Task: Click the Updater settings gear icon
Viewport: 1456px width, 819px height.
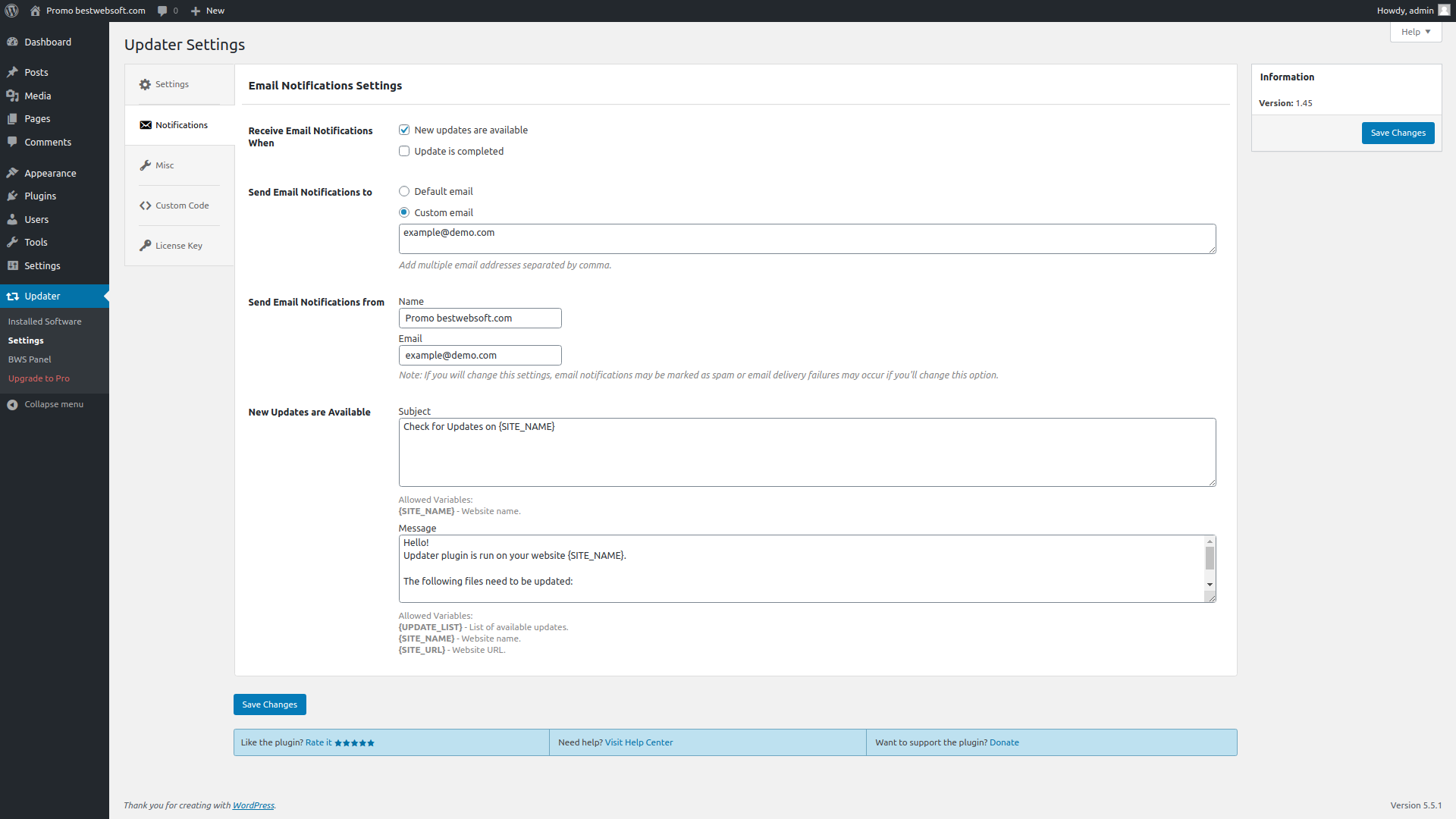Action: [x=145, y=84]
